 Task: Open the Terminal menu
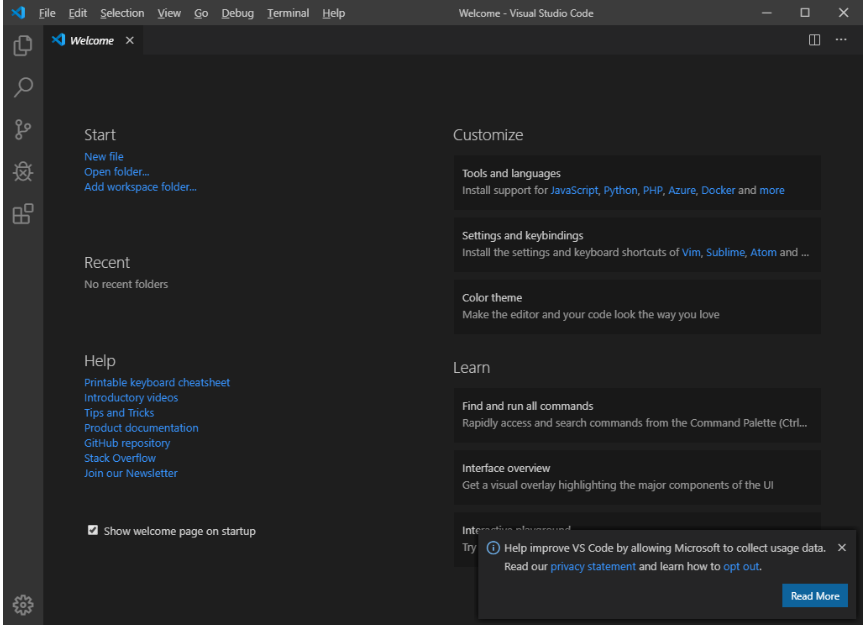(x=288, y=13)
